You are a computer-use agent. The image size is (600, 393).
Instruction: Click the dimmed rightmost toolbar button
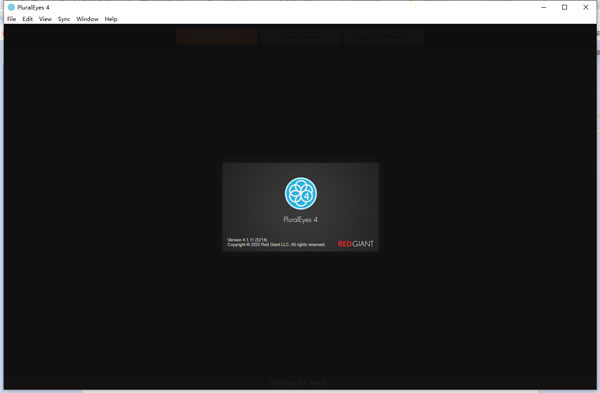click(x=383, y=36)
